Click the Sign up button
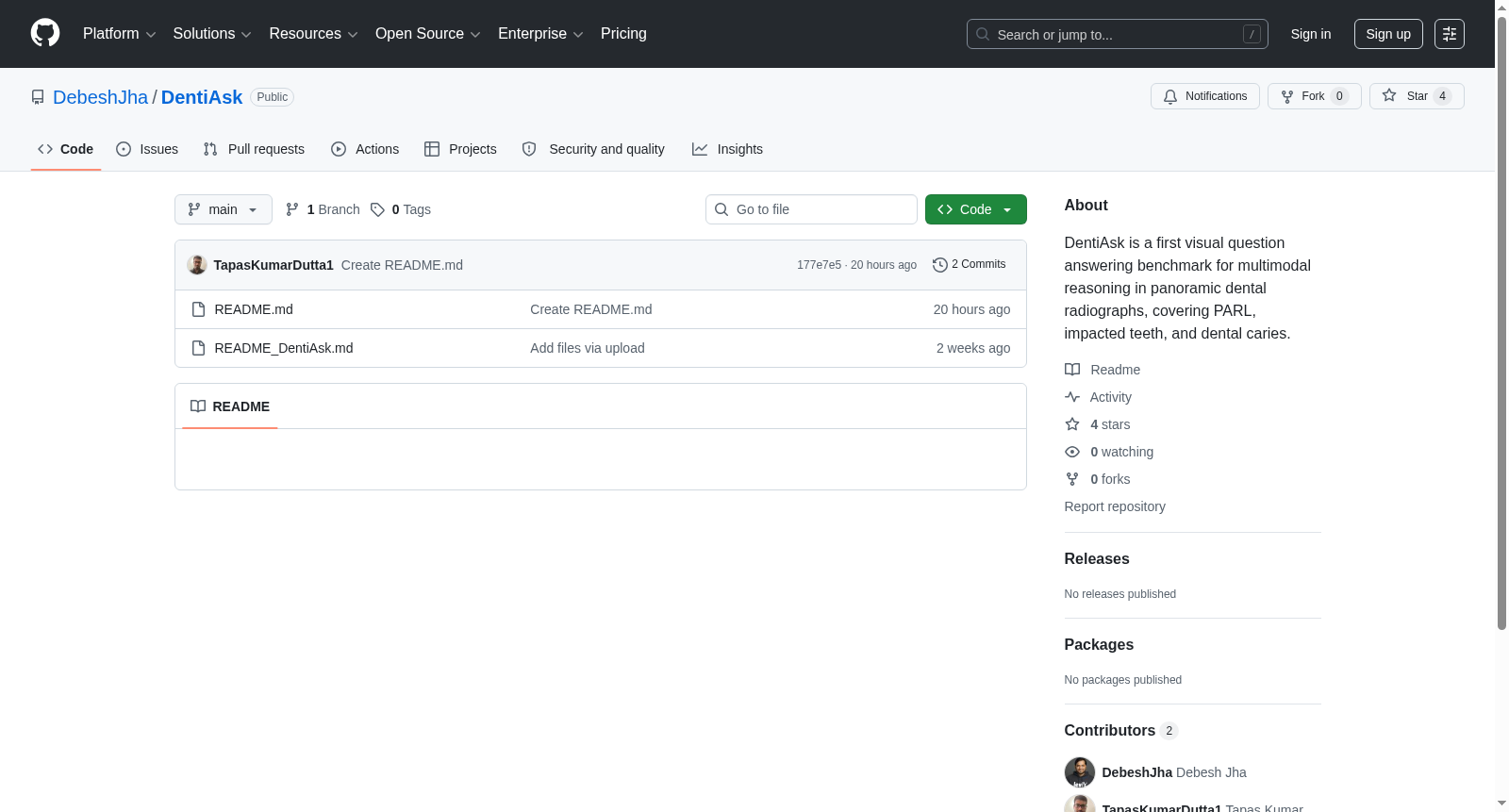Image resolution: width=1509 pixels, height=812 pixels. click(x=1388, y=34)
